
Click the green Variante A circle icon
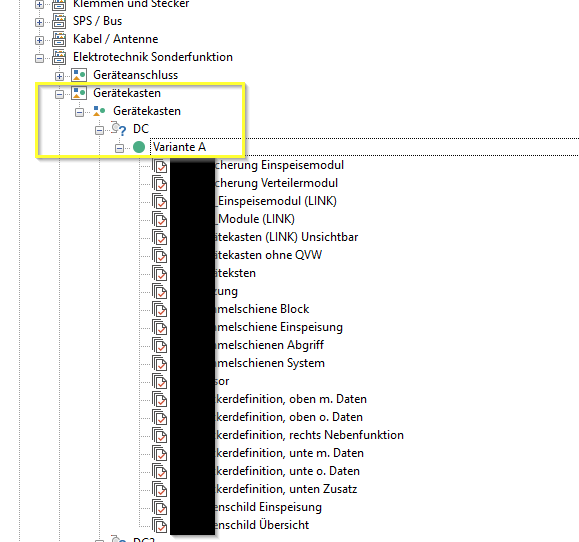point(139,147)
